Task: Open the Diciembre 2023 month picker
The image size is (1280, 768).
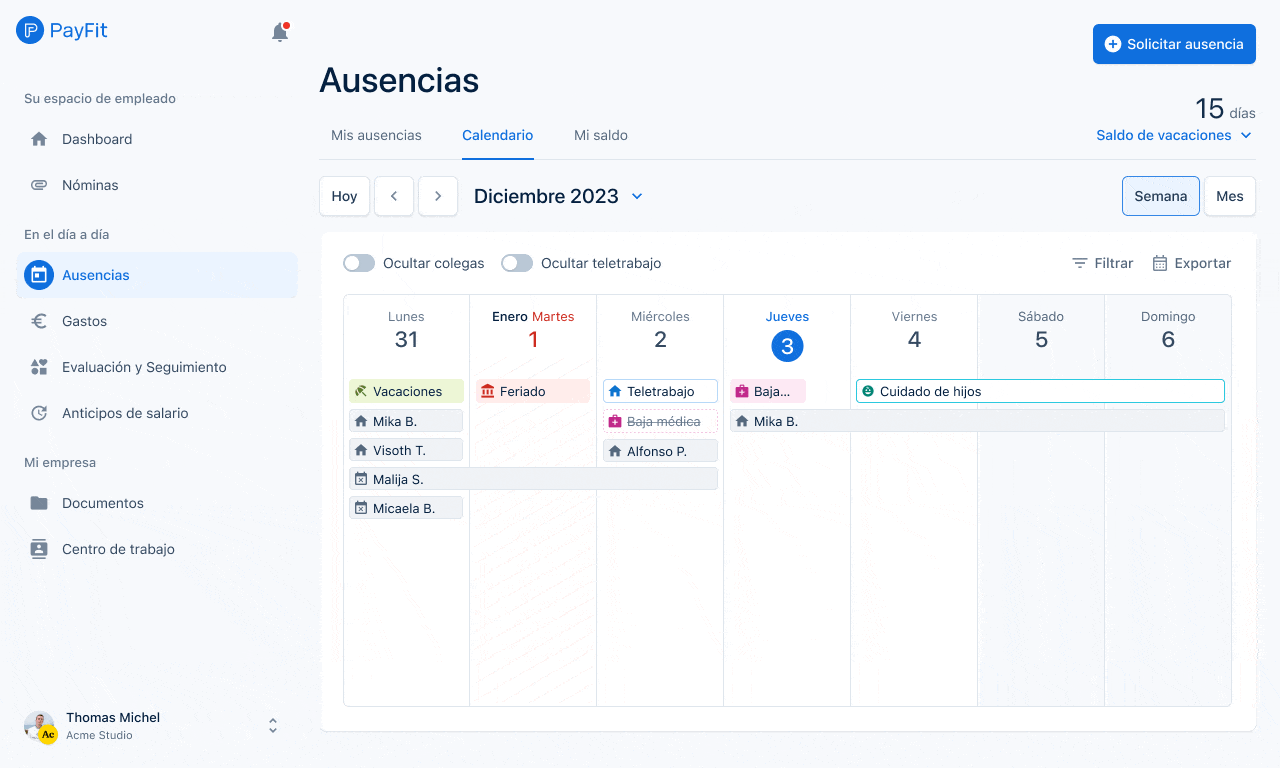Action: click(x=558, y=196)
